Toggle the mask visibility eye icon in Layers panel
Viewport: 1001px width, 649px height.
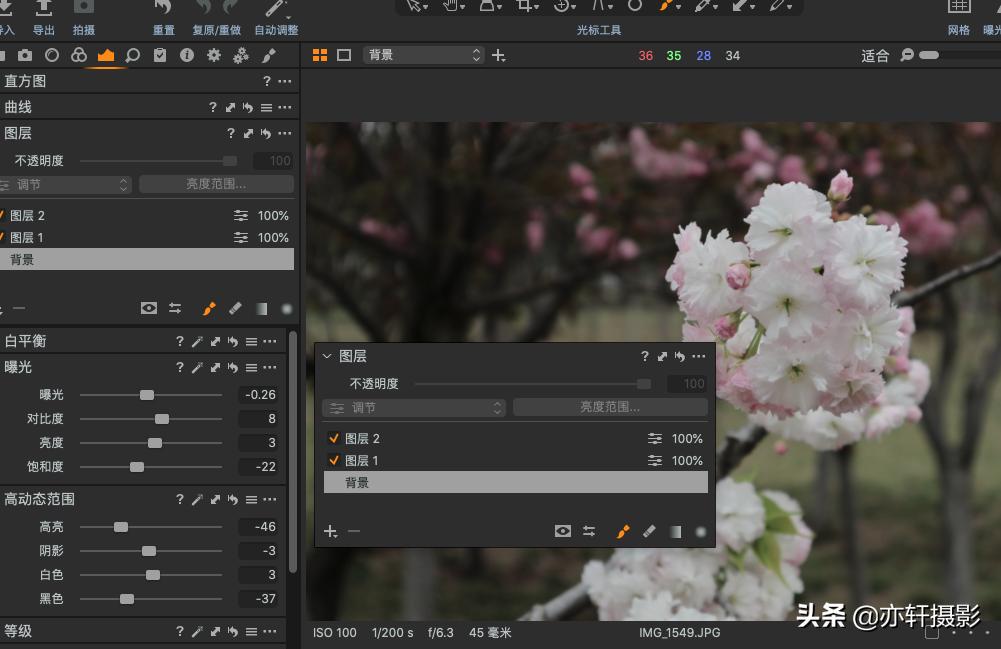(x=562, y=530)
